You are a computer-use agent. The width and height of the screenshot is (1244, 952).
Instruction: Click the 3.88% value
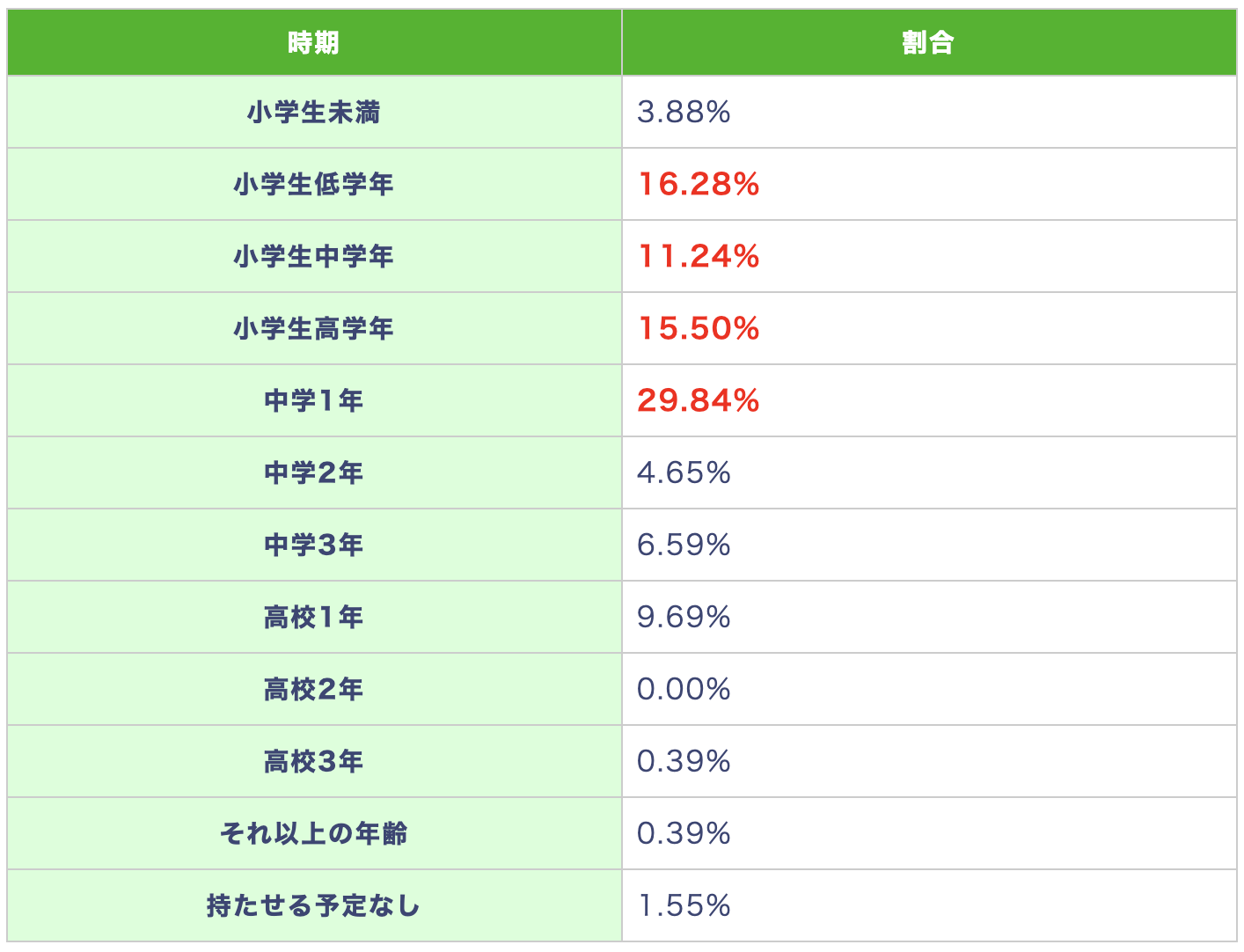(684, 113)
